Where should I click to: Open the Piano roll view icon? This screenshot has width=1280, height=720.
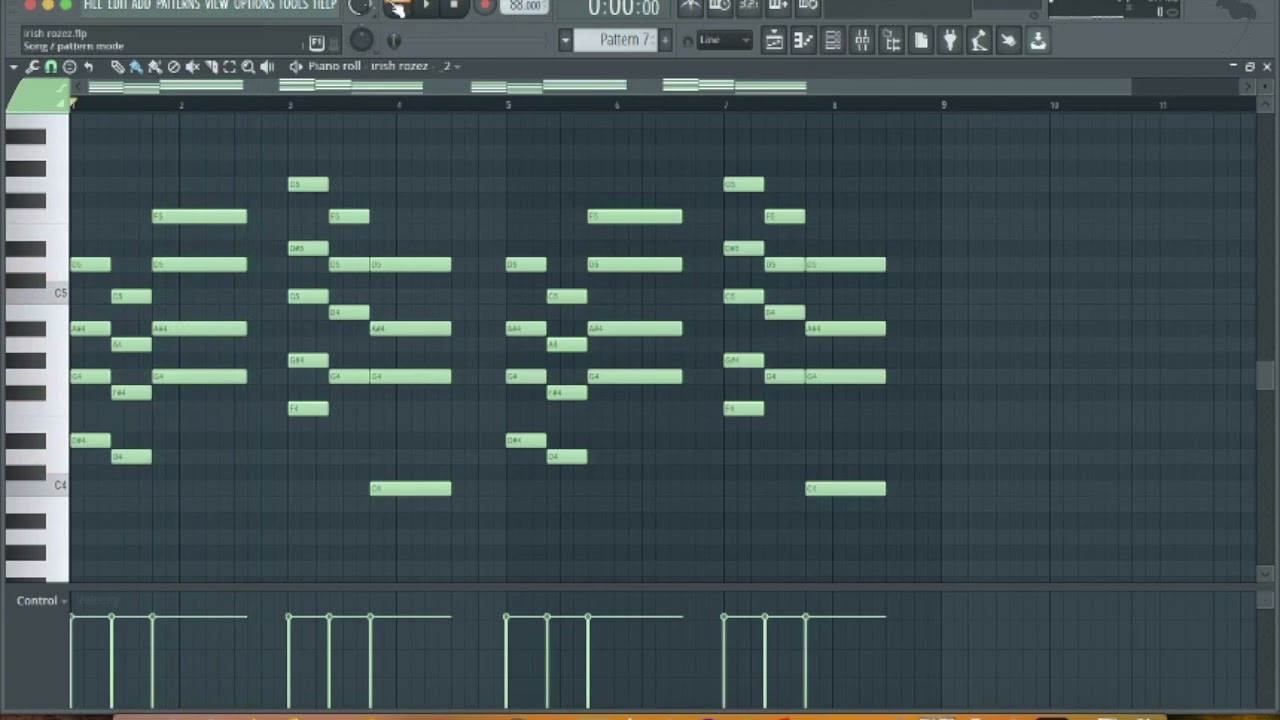pyautogui.click(x=803, y=41)
